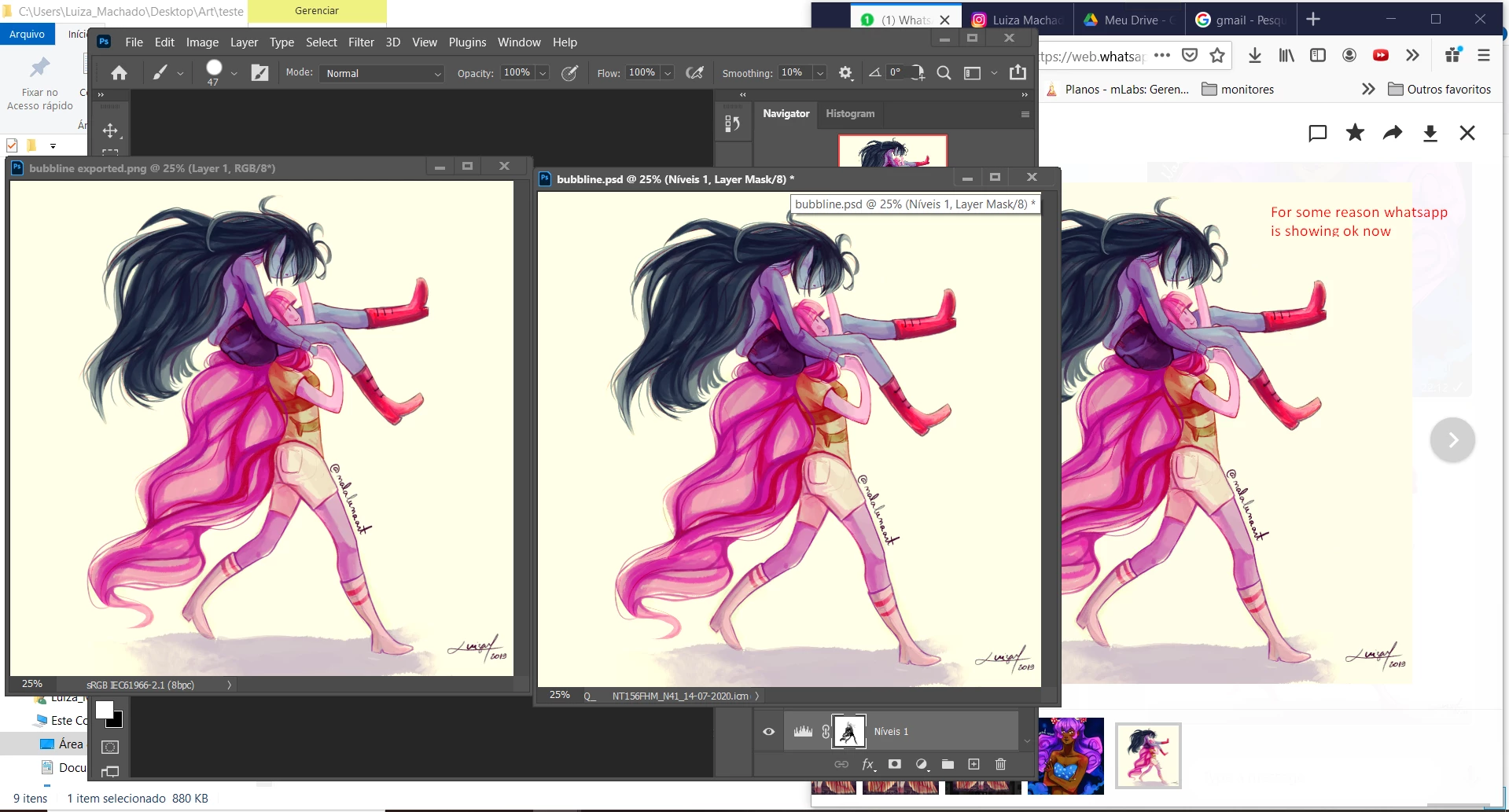Screen dimensions: 1509x812
Task: Open the Firefox library icon
Action: tap(1286, 55)
